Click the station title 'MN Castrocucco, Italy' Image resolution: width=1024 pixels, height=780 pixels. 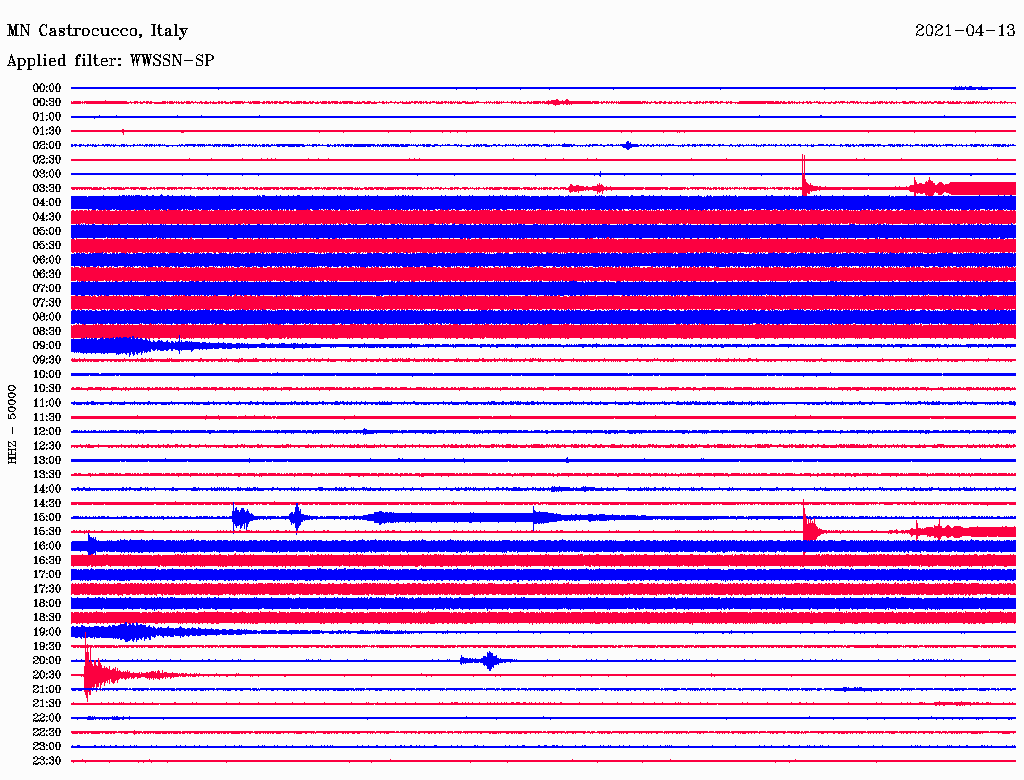click(x=97, y=31)
